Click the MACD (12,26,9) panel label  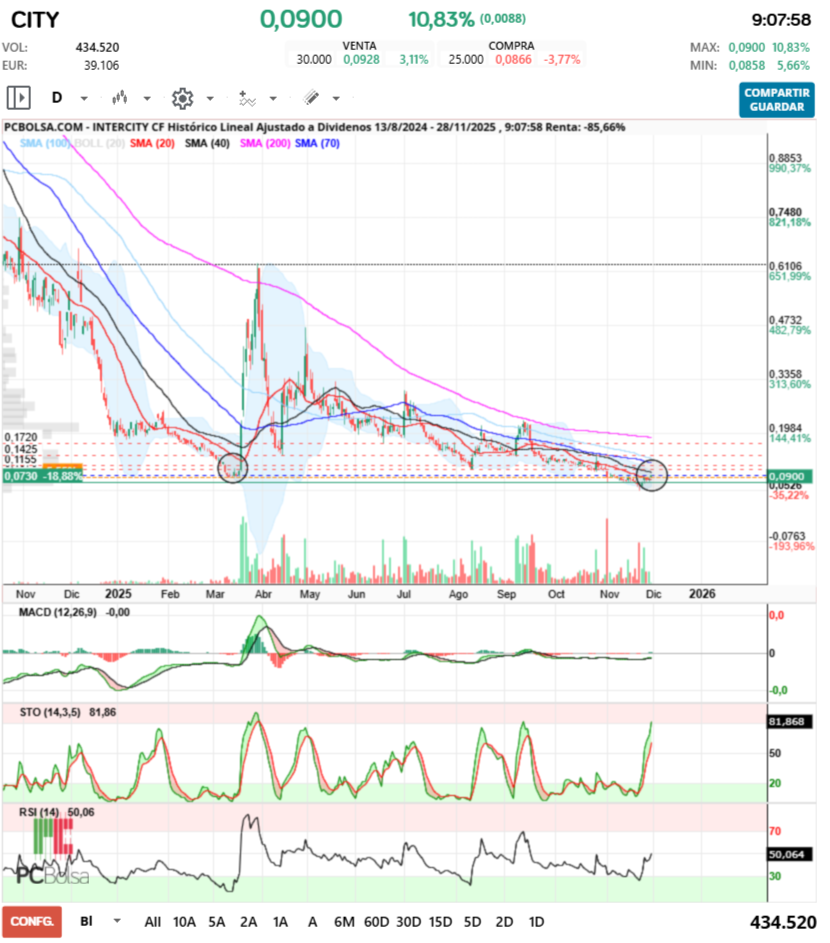point(57,612)
